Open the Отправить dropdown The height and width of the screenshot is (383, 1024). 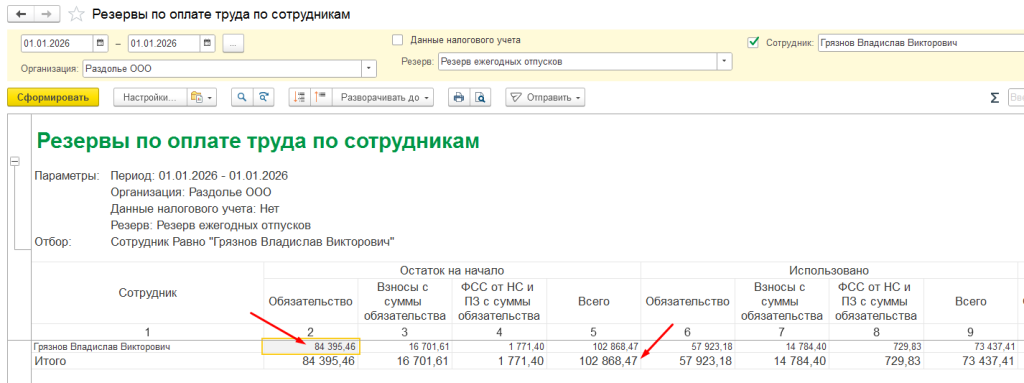pyautogui.click(x=545, y=97)
